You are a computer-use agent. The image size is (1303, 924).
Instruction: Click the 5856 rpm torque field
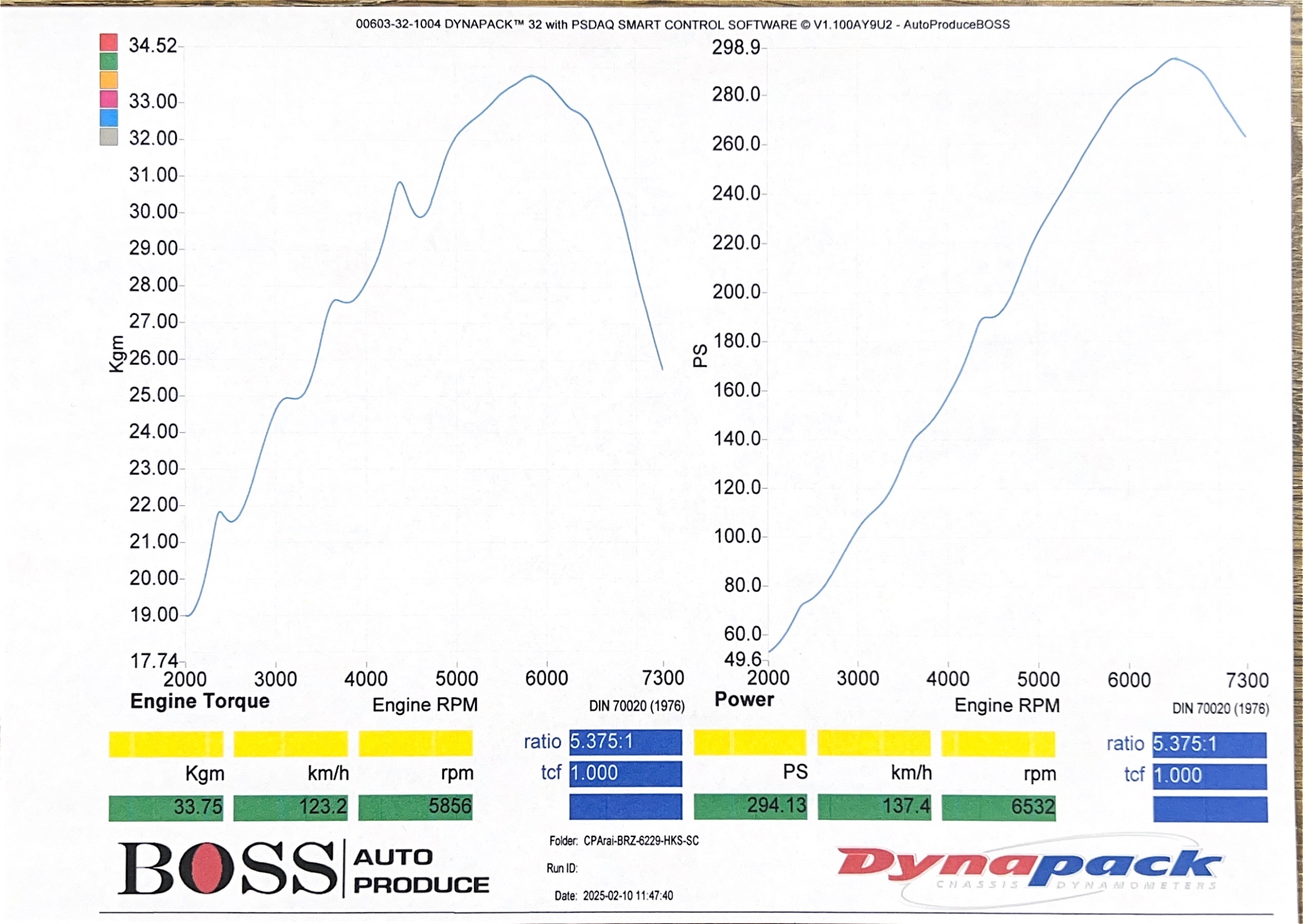tap(415, 807)
